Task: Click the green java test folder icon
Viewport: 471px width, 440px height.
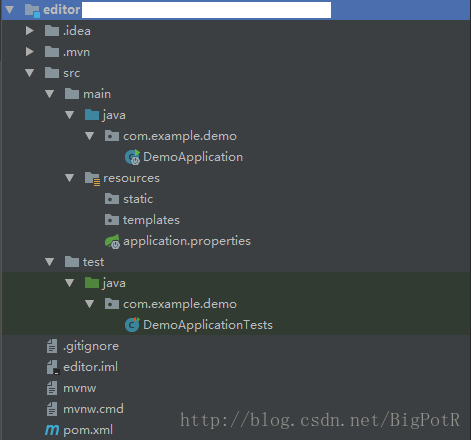Action: tap(92, 283)
